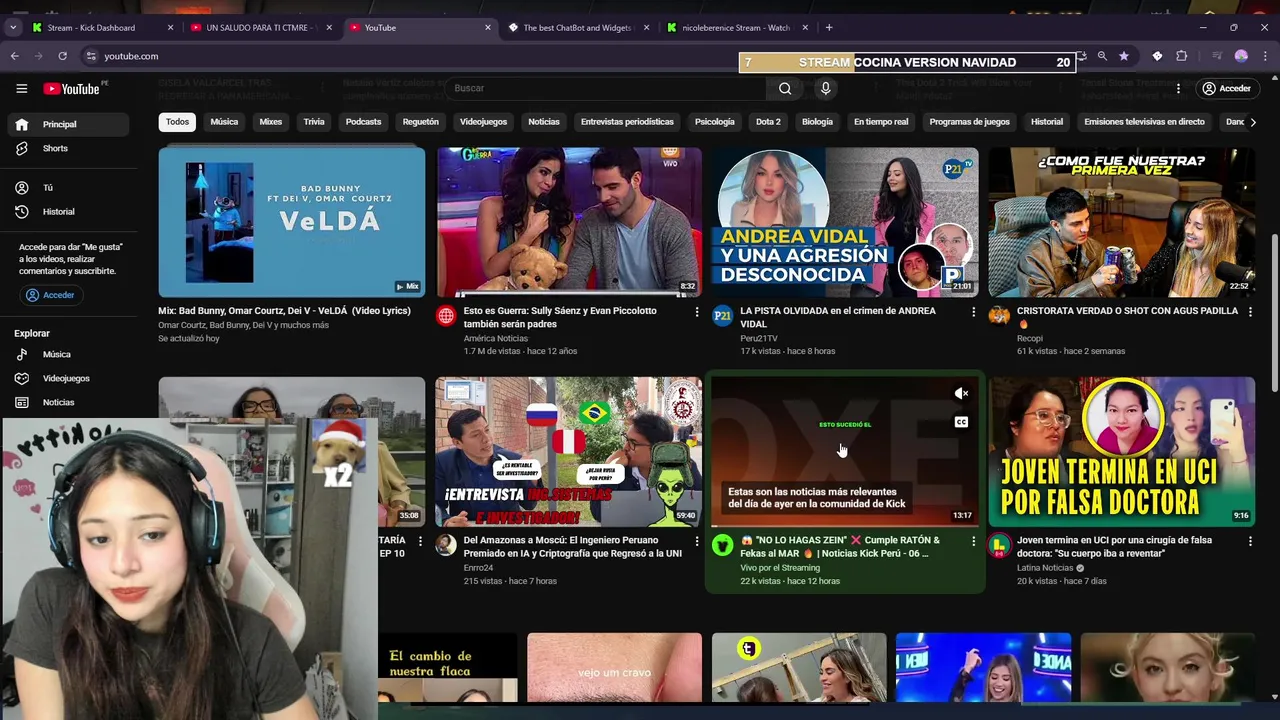Open Peru21TV channel avatar
The height and width of the screenshot is (720, 1280).
pos(722,316)
